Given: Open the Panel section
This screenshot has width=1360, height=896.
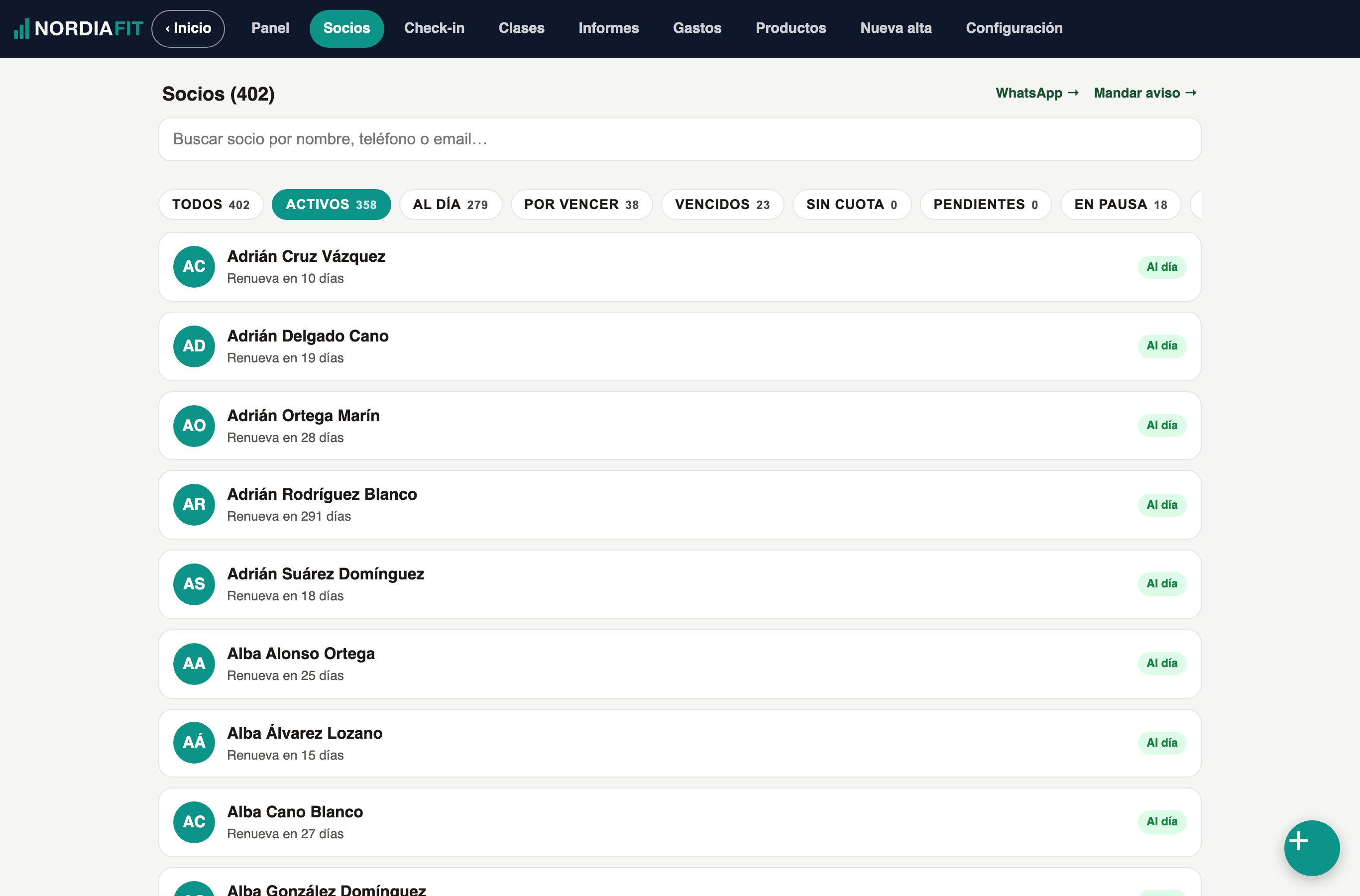Looking at the screenshot, I should pos(270,28).
